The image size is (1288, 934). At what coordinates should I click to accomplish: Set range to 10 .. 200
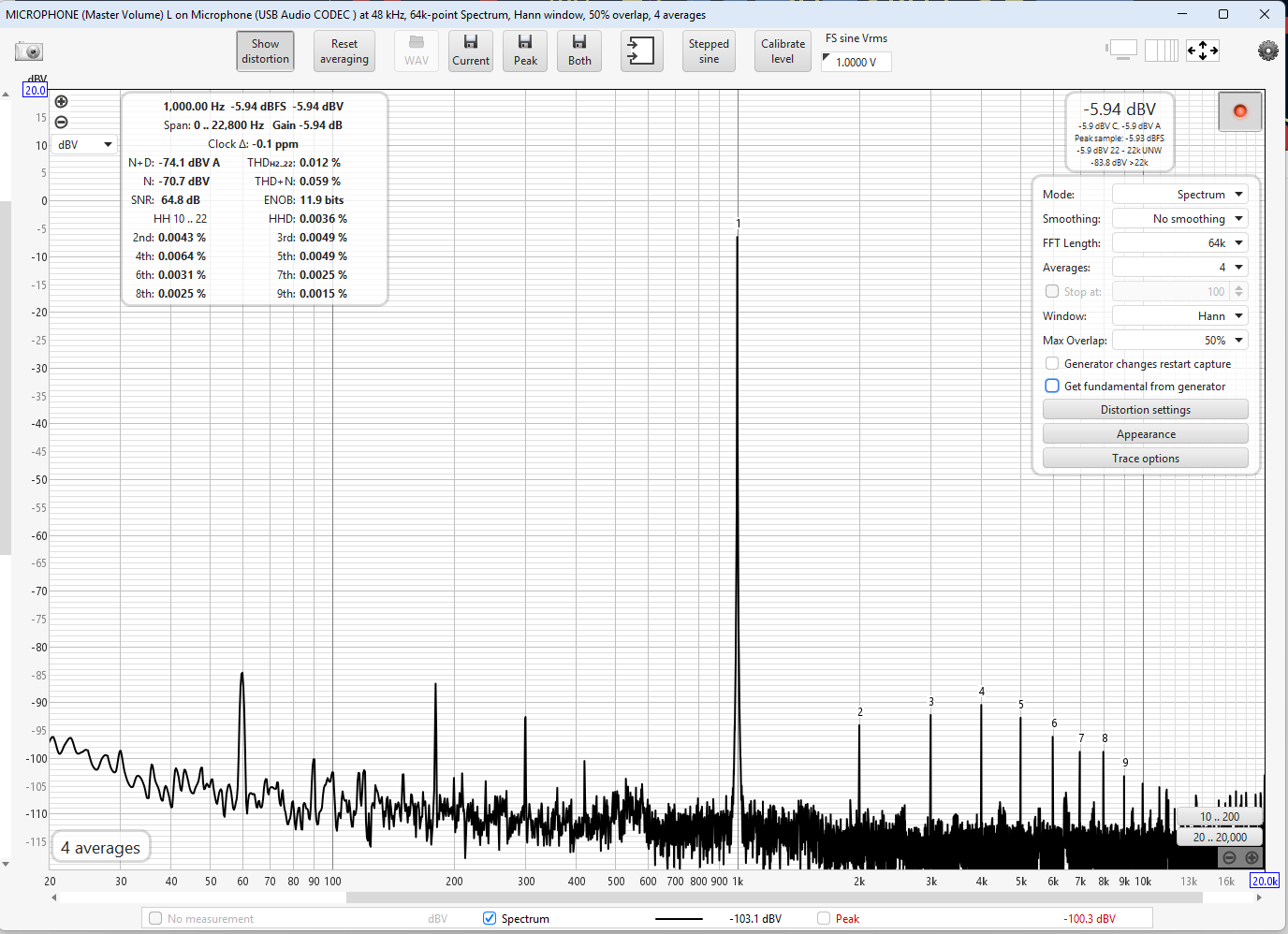(1219, 817)
